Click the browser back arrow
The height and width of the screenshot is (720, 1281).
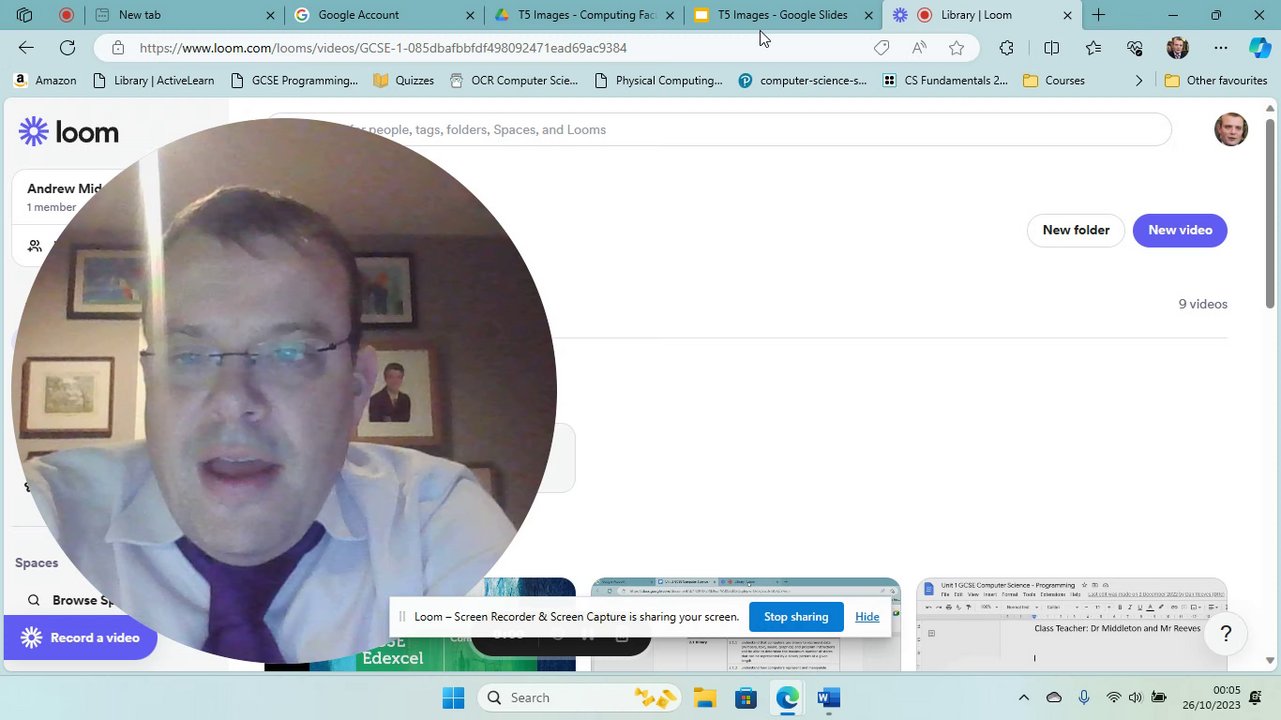[26, 47]
